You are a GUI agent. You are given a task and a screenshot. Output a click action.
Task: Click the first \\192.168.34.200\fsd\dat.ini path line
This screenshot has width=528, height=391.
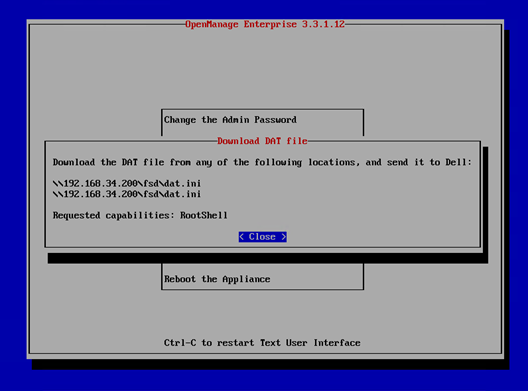tap(127, 184)
